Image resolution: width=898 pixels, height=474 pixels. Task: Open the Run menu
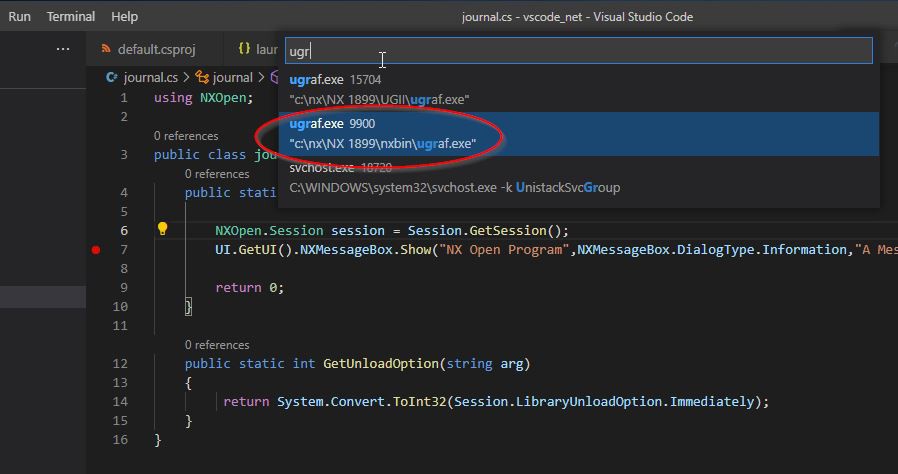point(19,17)
